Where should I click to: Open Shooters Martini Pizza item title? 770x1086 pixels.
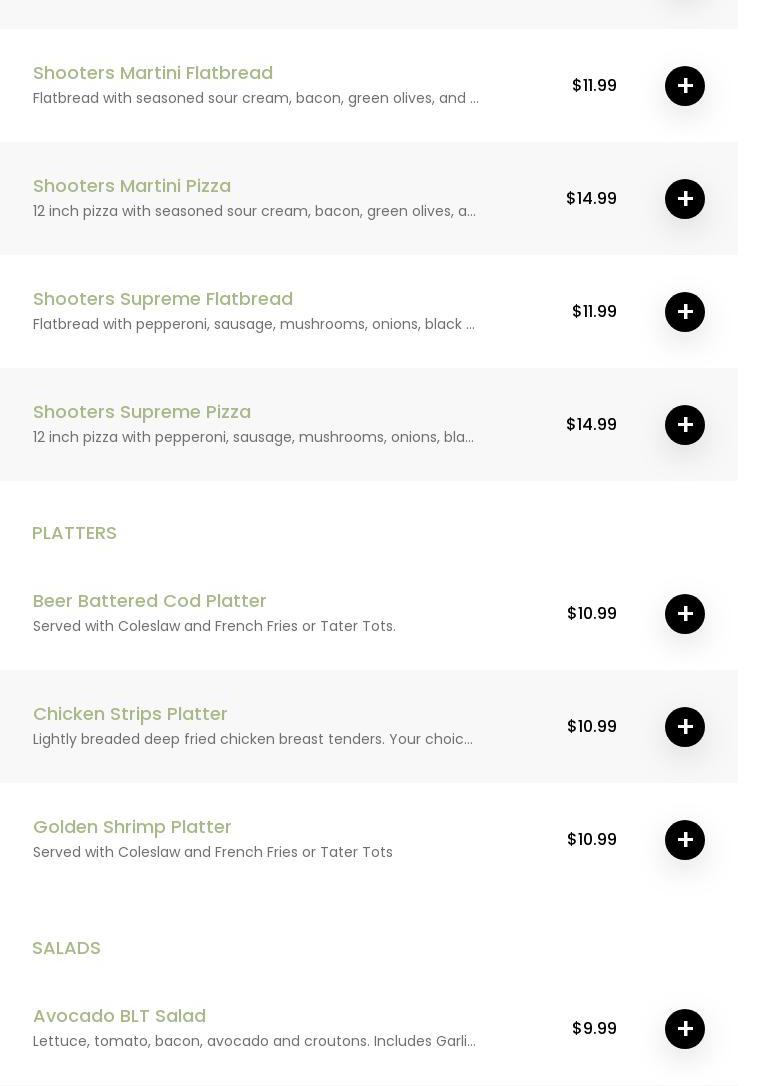tap(132, 186)
